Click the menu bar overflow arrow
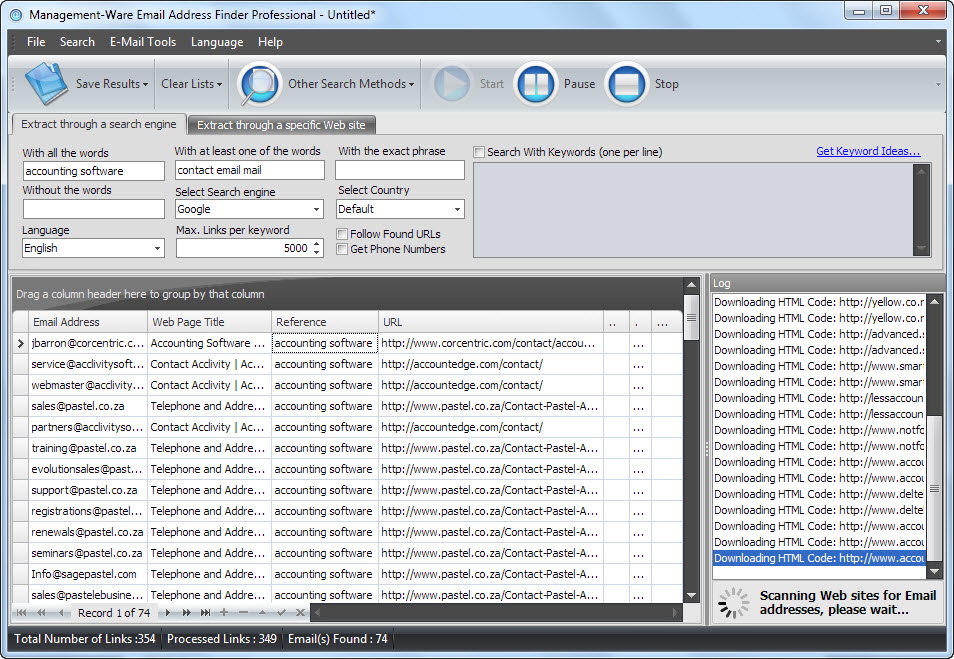Image resolution: width=954 pixels, height=659 pixels. pyautogui.click(x=939, y=41)
